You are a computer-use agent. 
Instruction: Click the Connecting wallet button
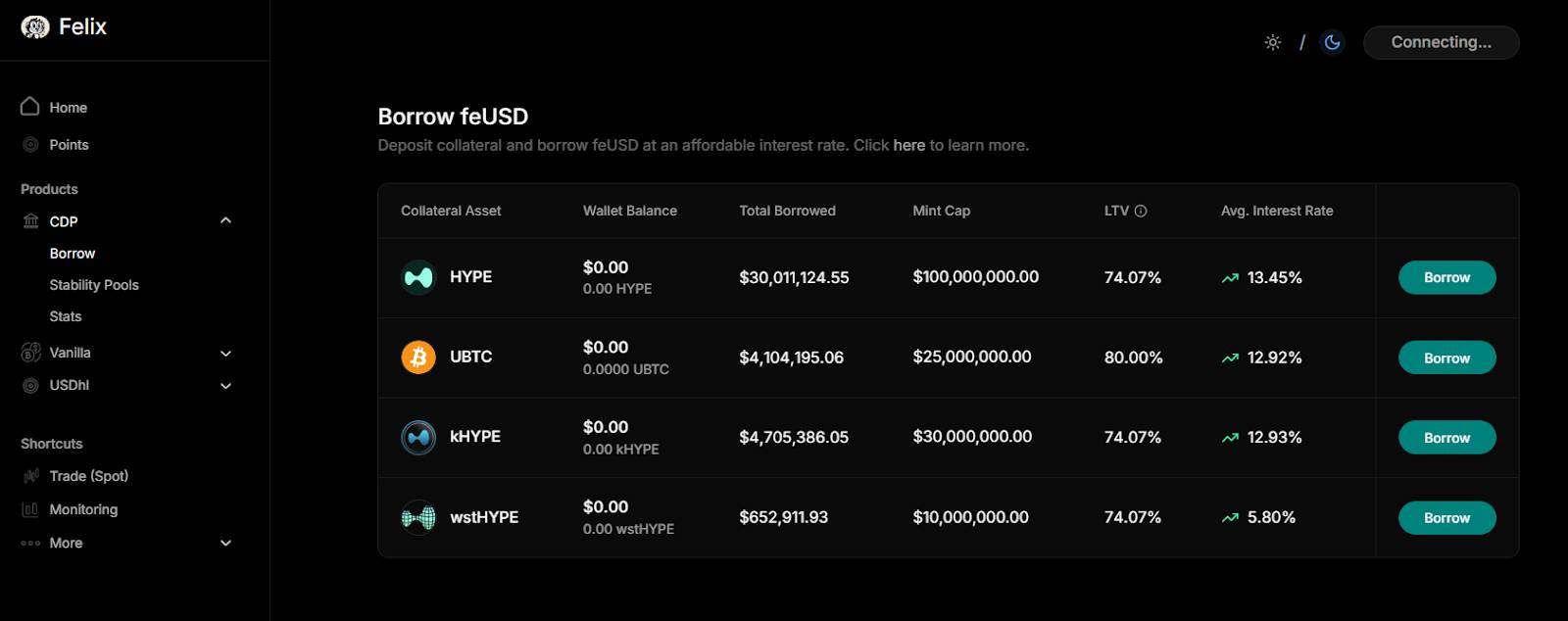tap(1441, 42)
